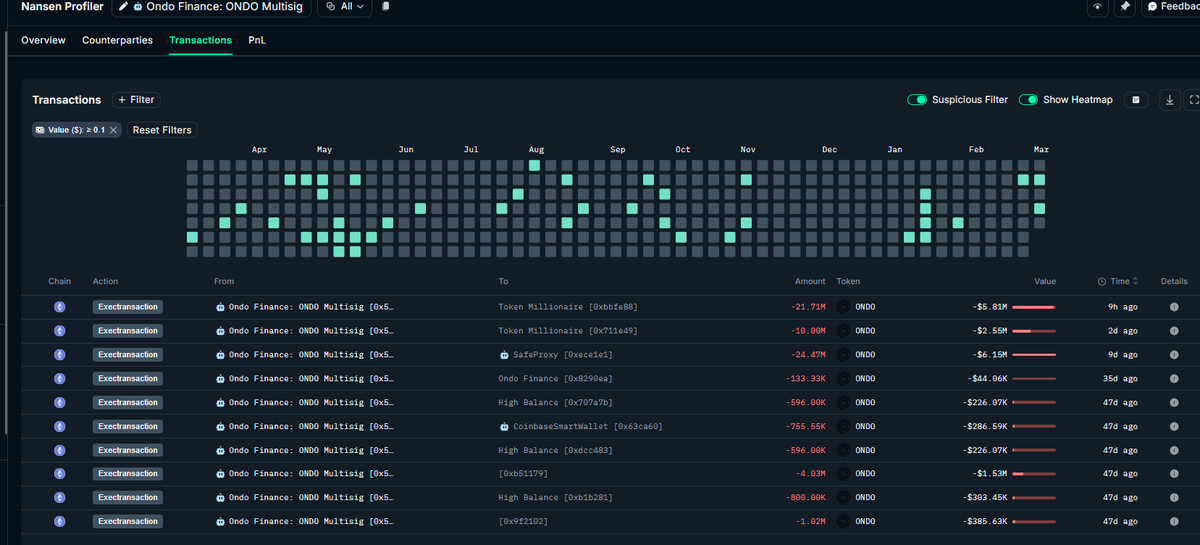Click the Nansen Profiler title
The image size is (1200, 545).
(62, 6)
